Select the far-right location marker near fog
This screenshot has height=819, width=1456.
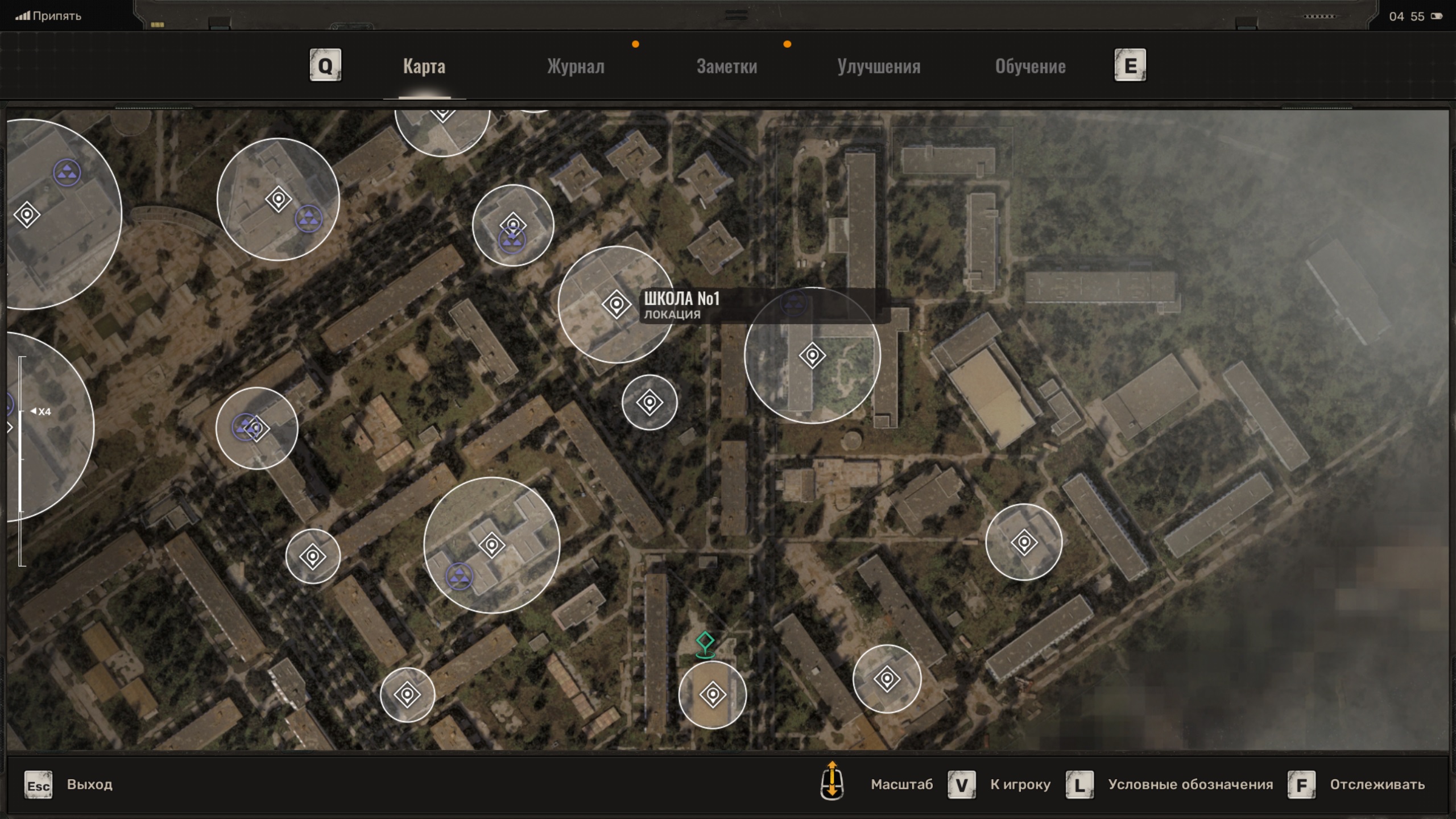click(x=1024, y=542)
